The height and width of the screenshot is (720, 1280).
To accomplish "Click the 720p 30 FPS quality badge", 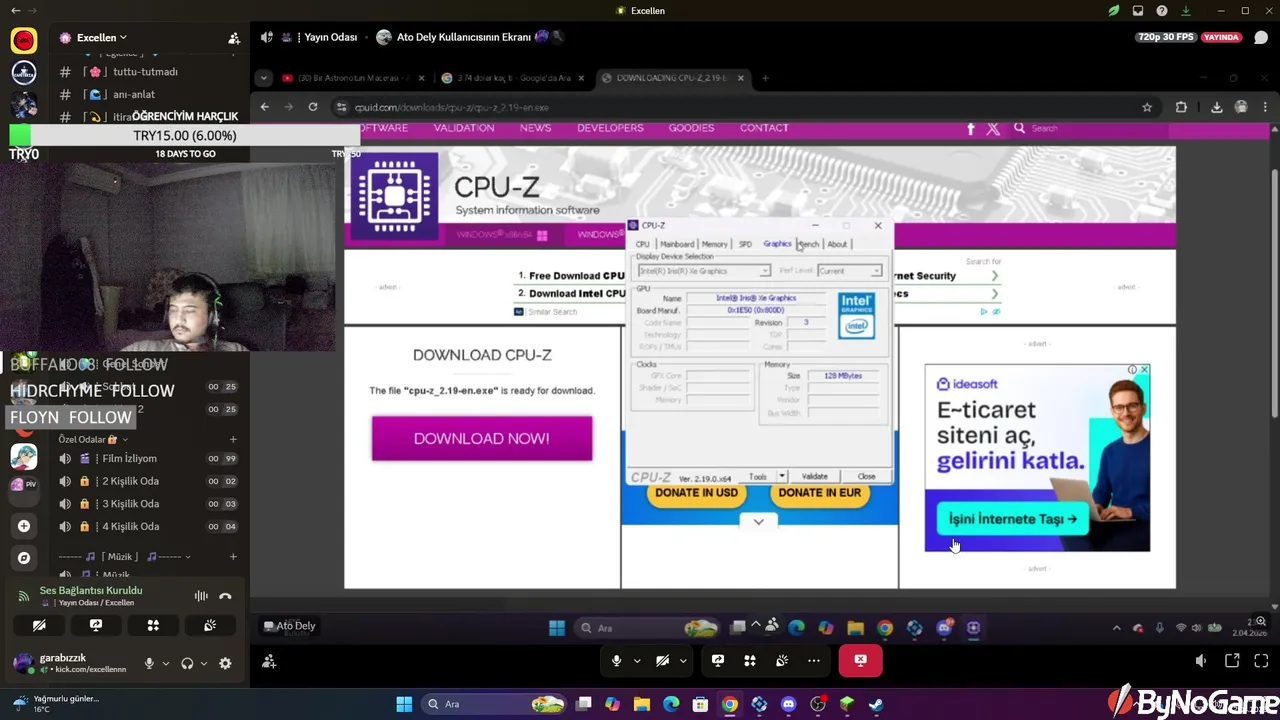I will point(1166,37).
